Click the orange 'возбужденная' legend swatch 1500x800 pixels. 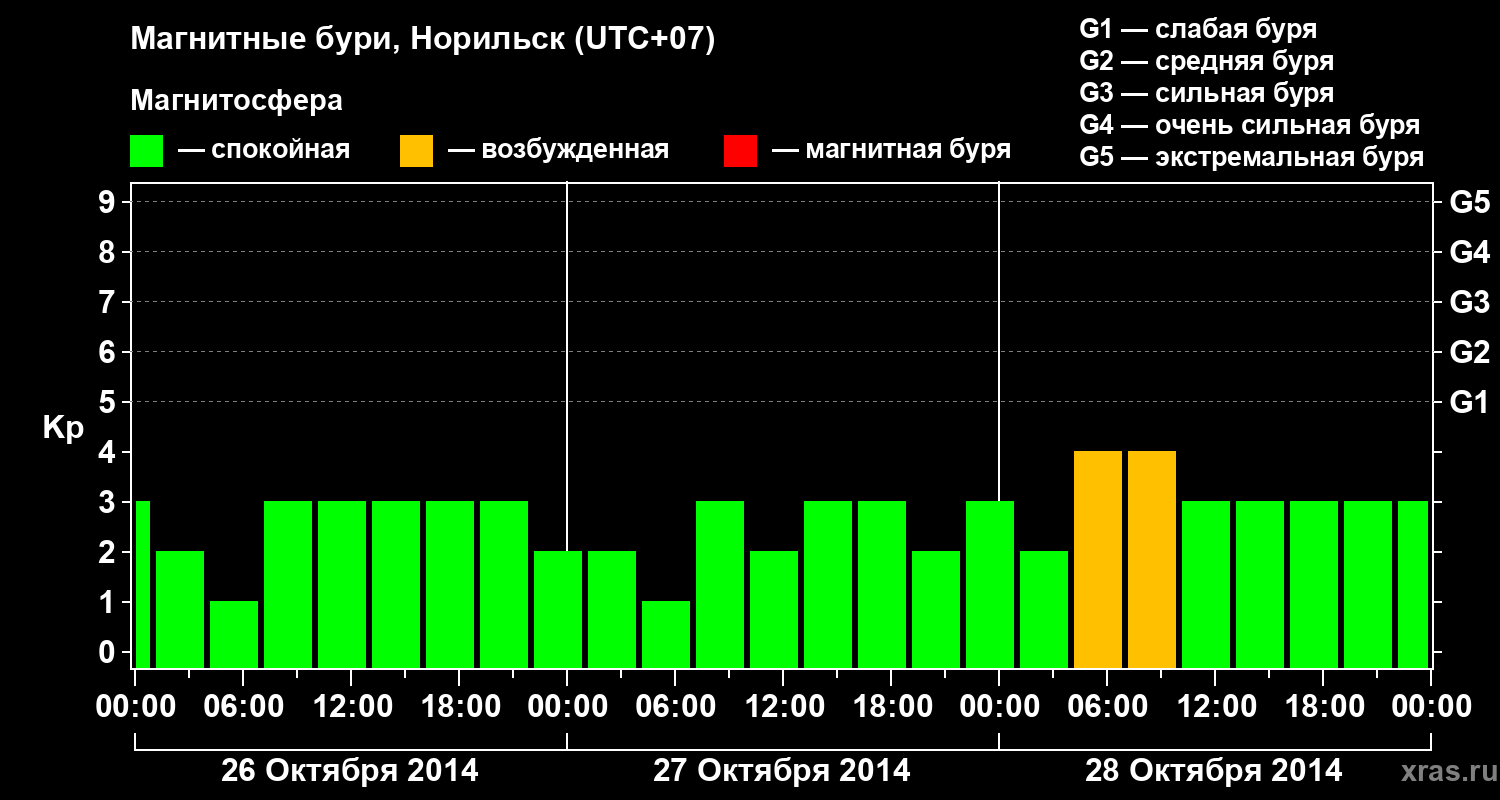416,151
